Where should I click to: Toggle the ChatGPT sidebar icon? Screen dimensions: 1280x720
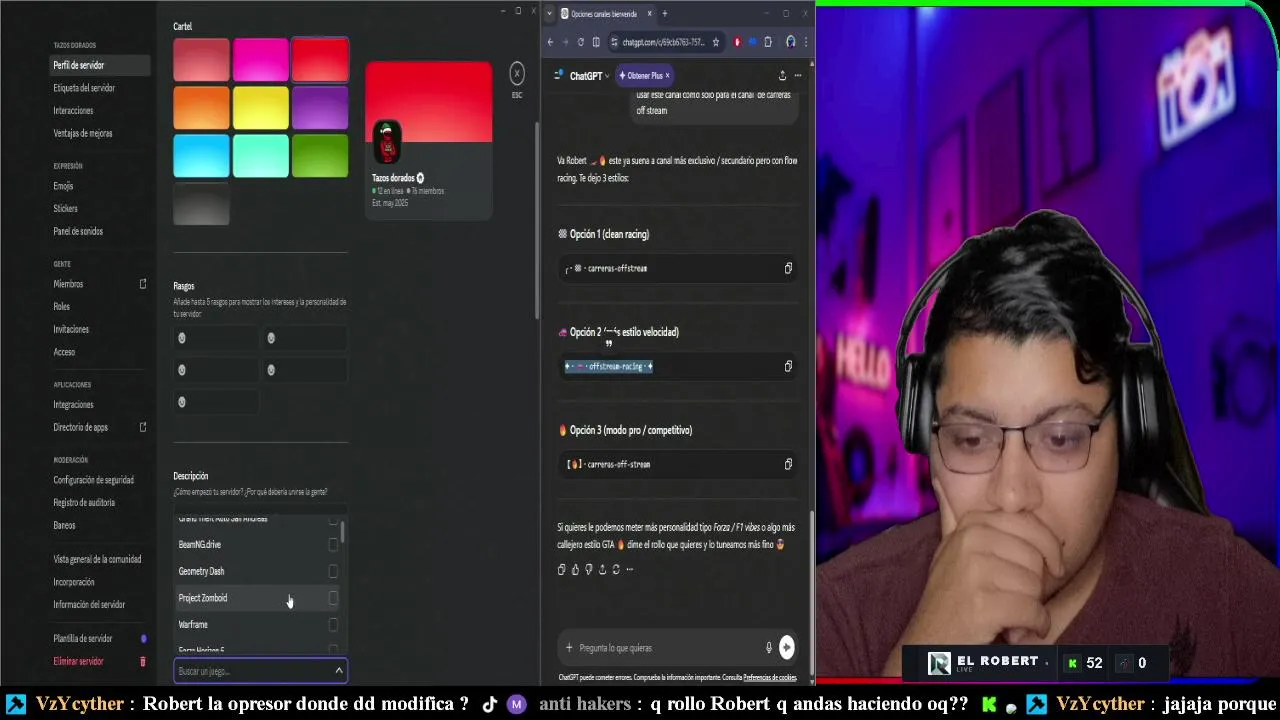(x=558, y=75)
